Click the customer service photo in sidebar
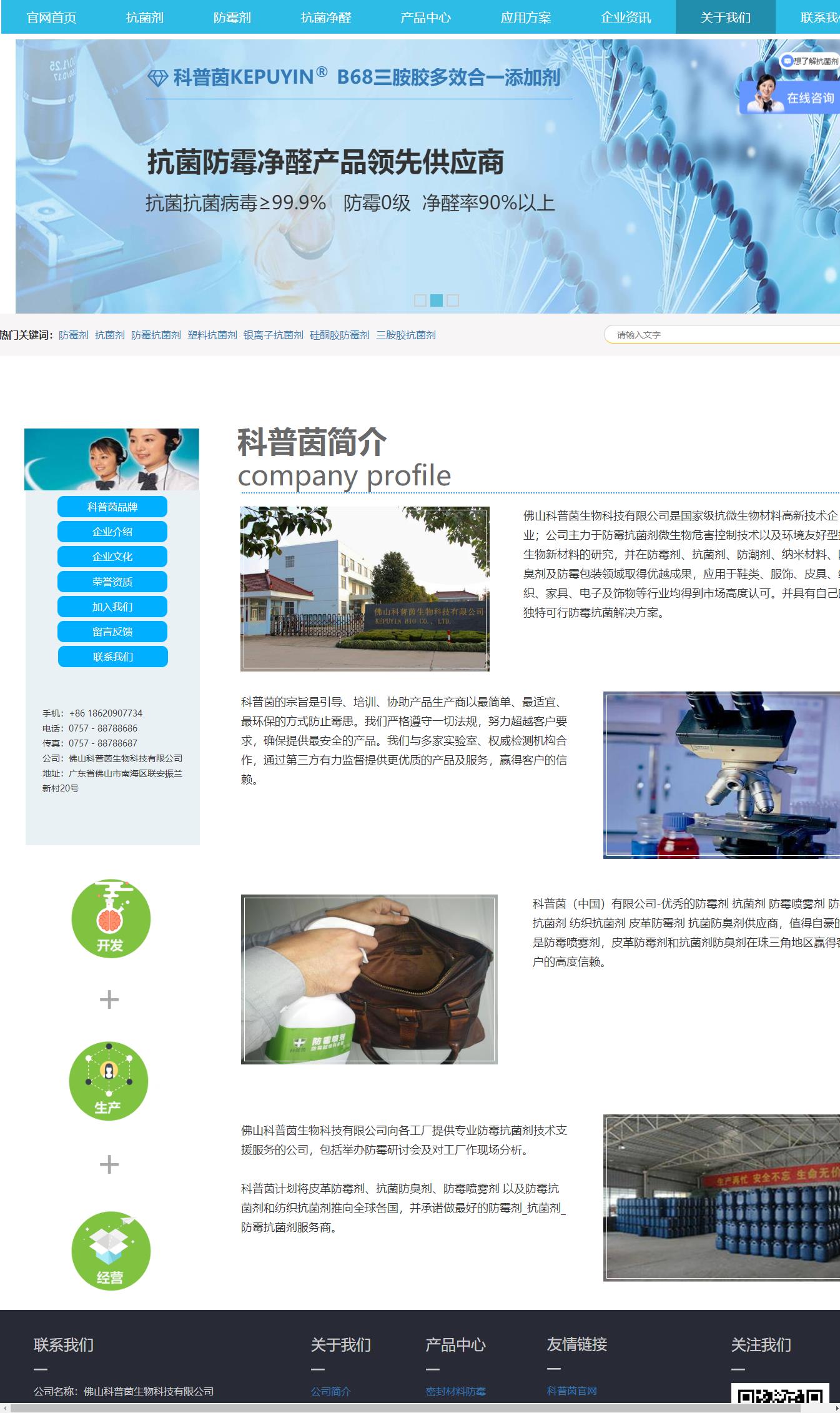This screenshot has height=1413, width=840. click(x=112, y=459)
